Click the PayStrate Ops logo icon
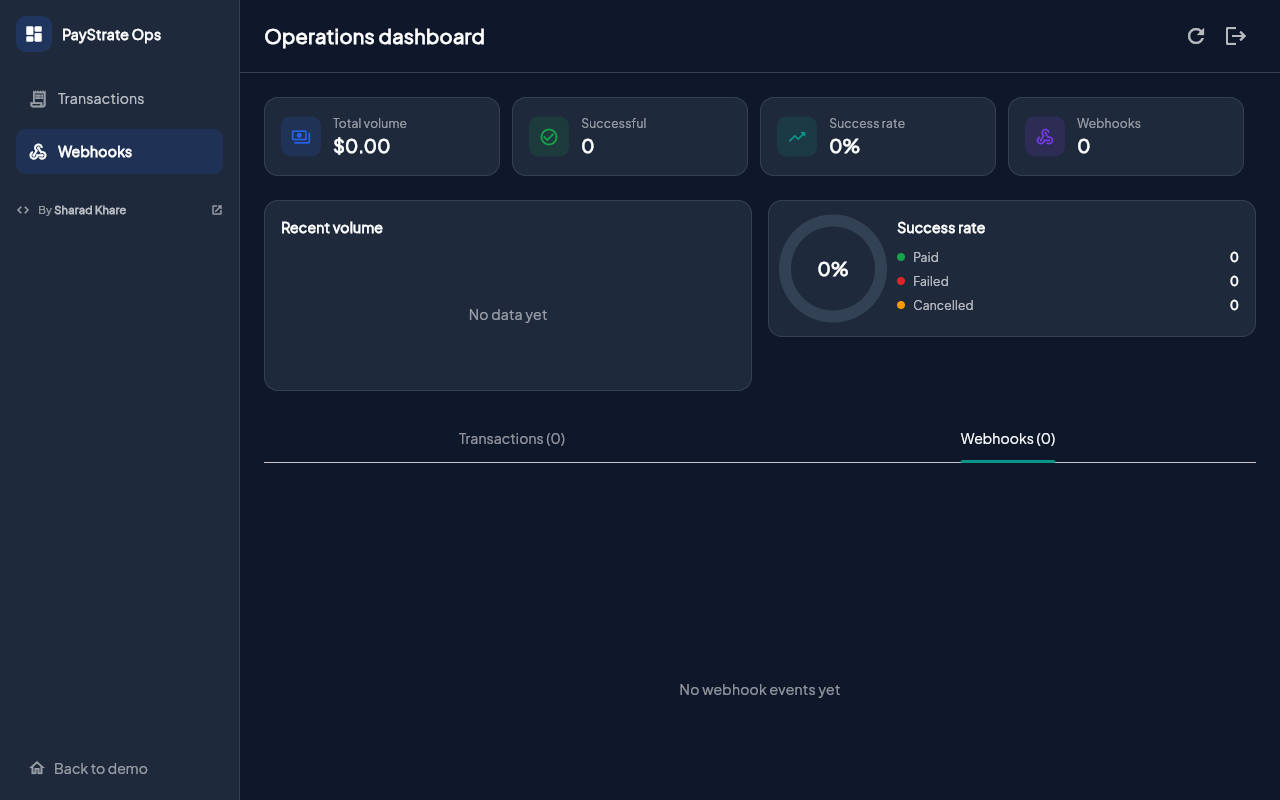 pos(34,34)
